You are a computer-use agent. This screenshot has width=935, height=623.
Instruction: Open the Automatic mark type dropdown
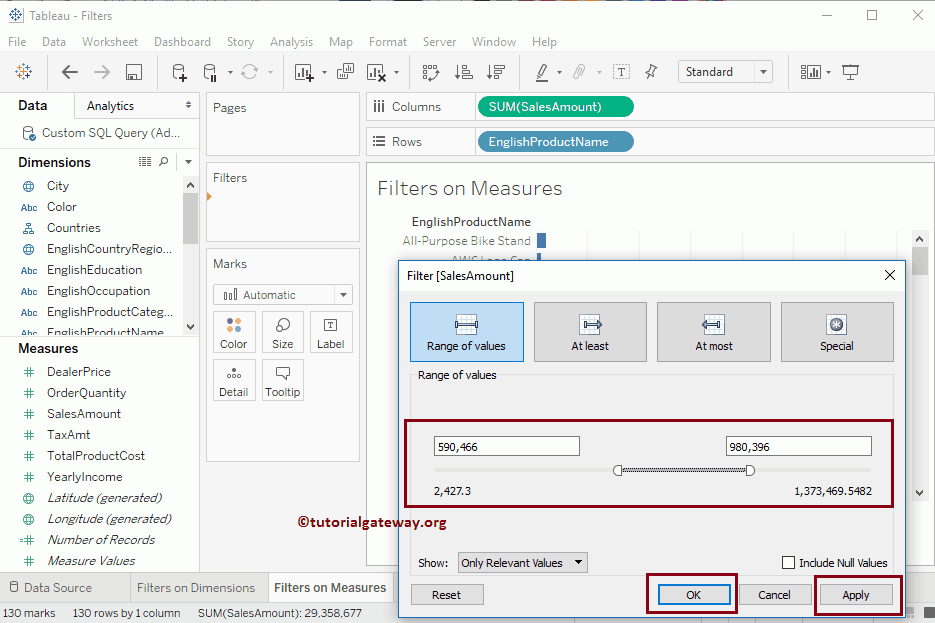click(342, 294)
